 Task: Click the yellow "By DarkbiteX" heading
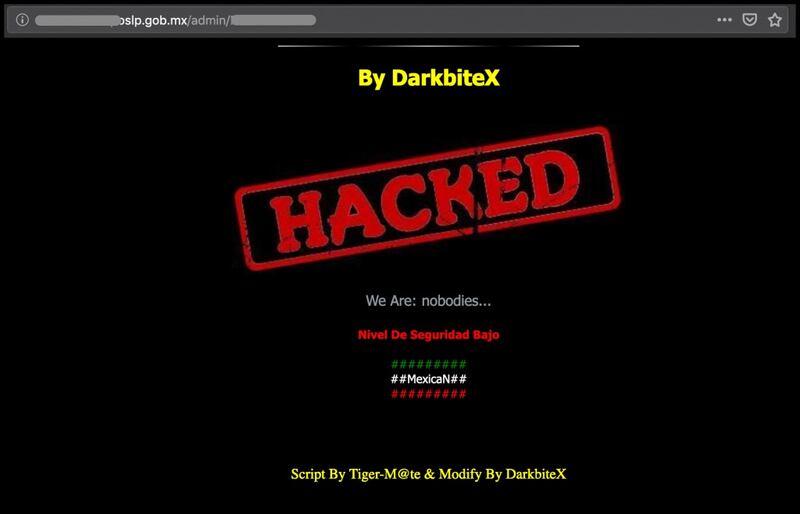pyautogui.click(x=429, y=78)
